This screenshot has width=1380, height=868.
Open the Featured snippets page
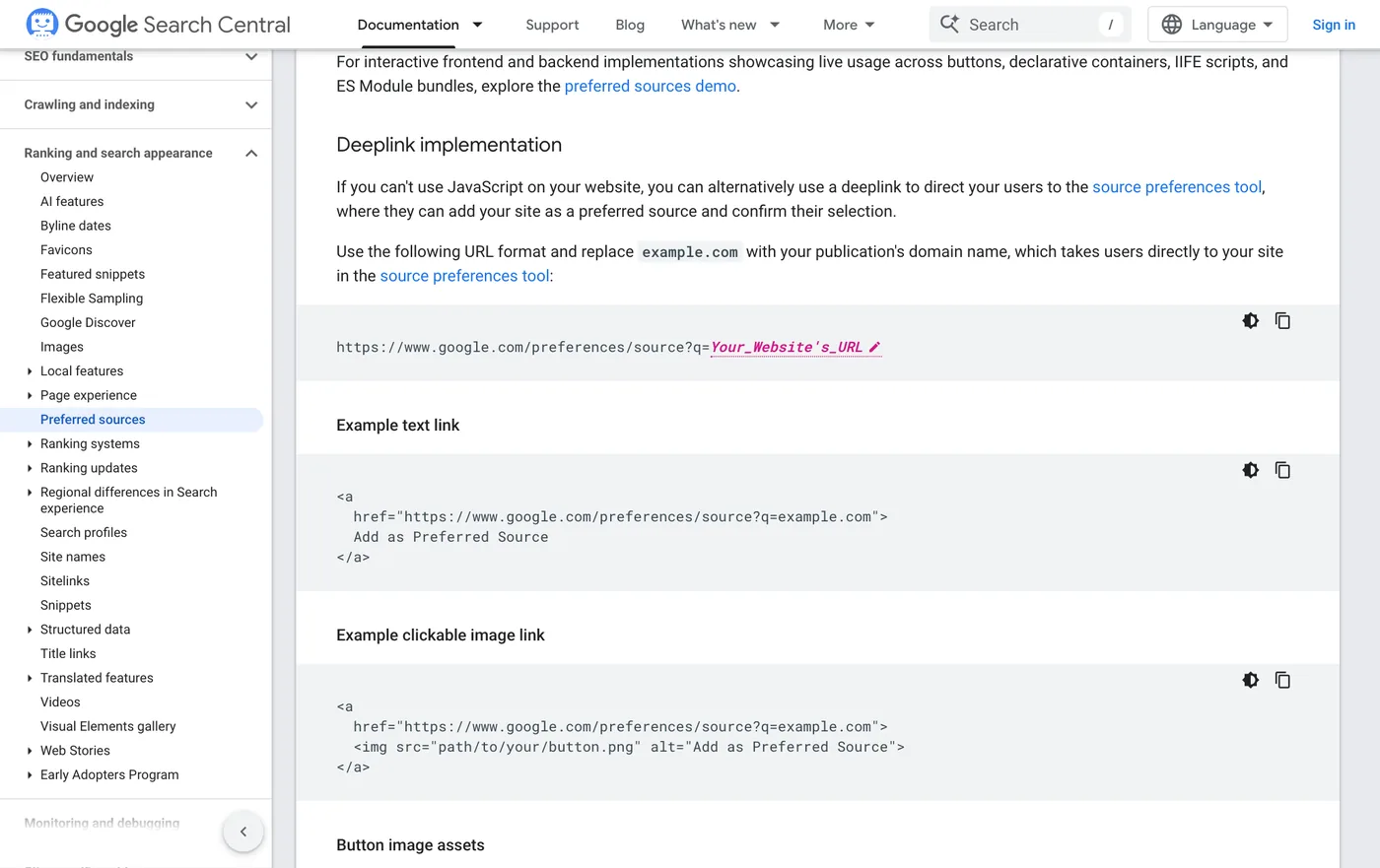[93, 274]
